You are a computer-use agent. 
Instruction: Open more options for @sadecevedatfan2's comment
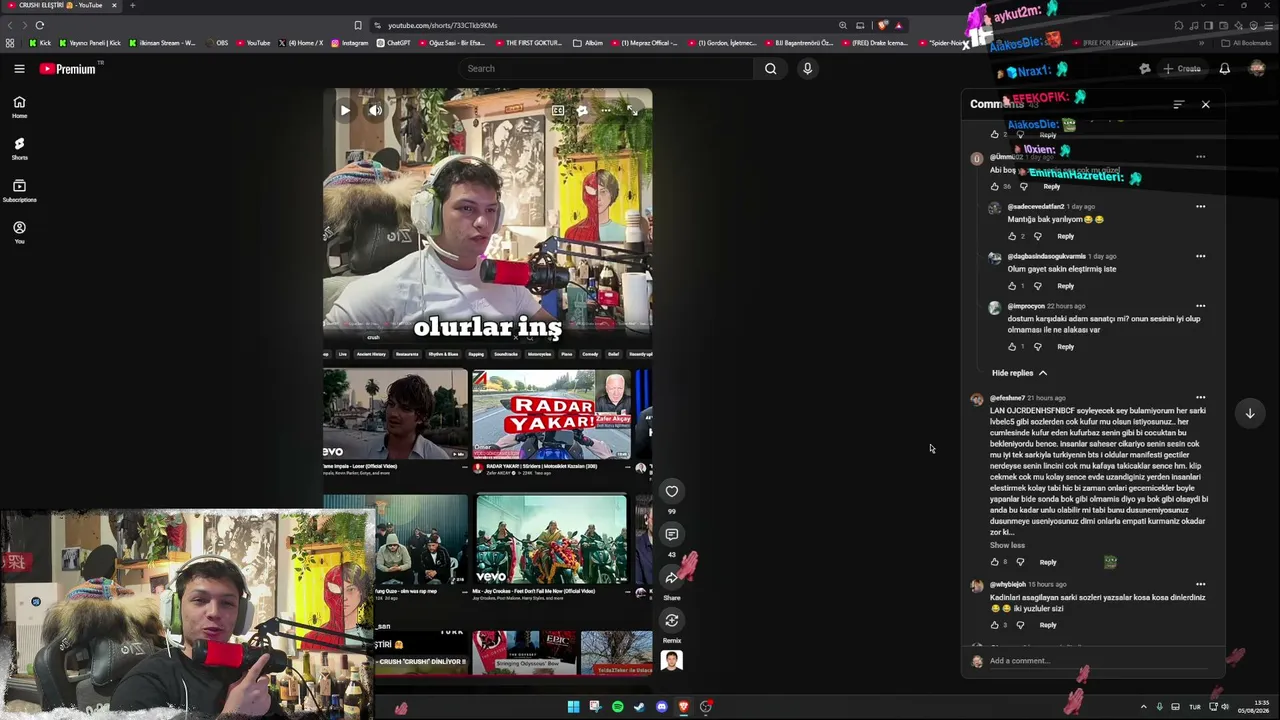coord(1200,207)
